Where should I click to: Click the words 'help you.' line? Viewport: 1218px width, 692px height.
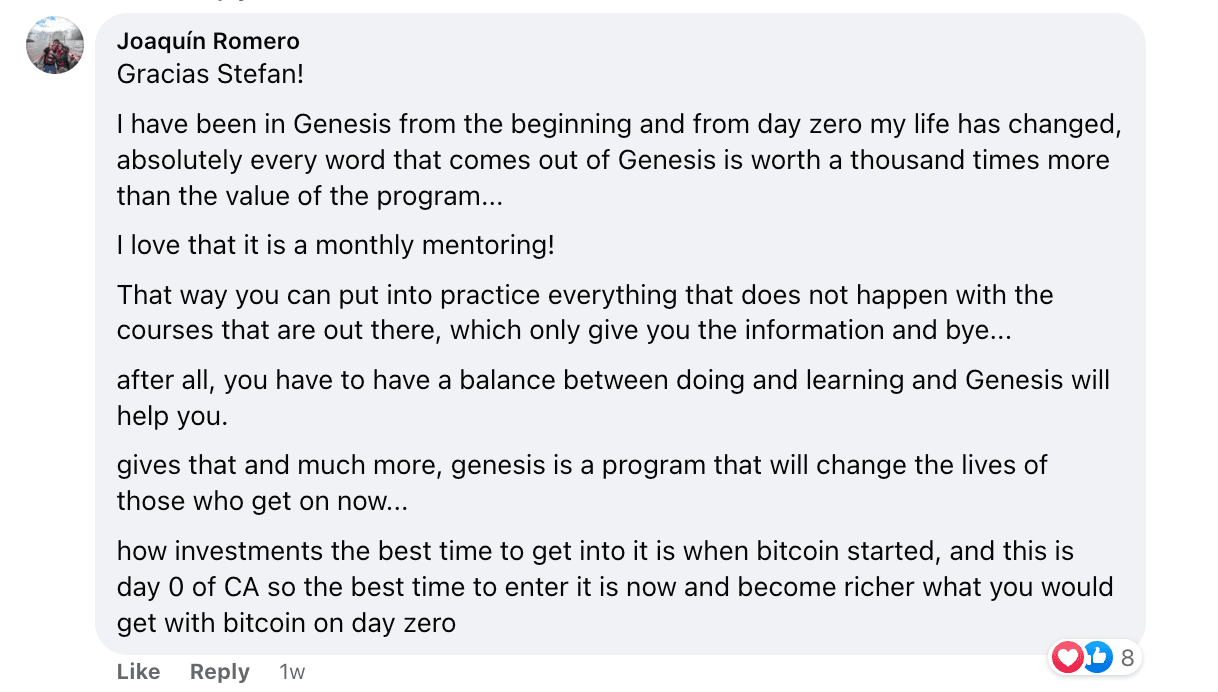172,416
